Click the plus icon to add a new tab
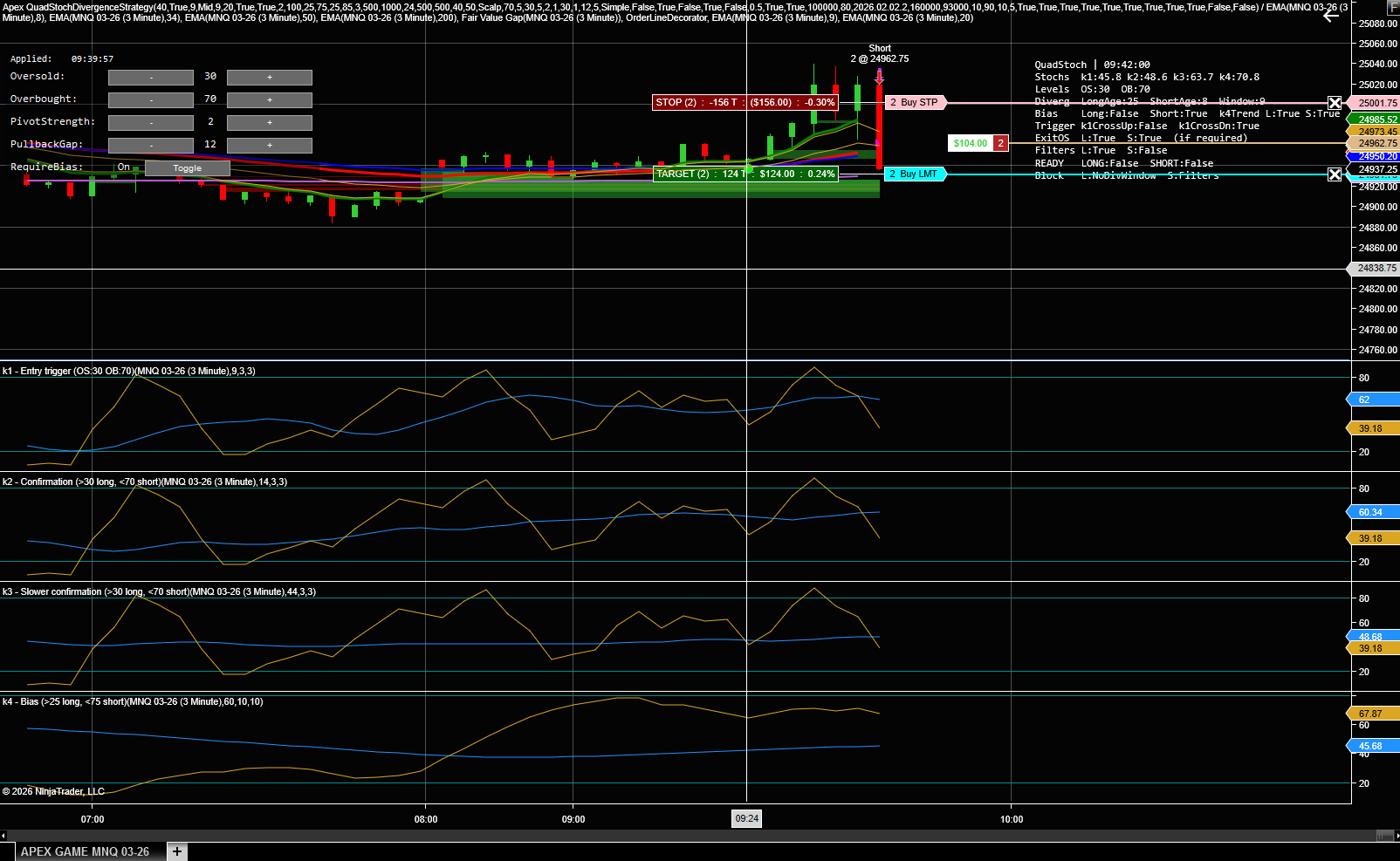This screenshot has height=861, width=1400. pyautogui.click(x=177, y=851)
